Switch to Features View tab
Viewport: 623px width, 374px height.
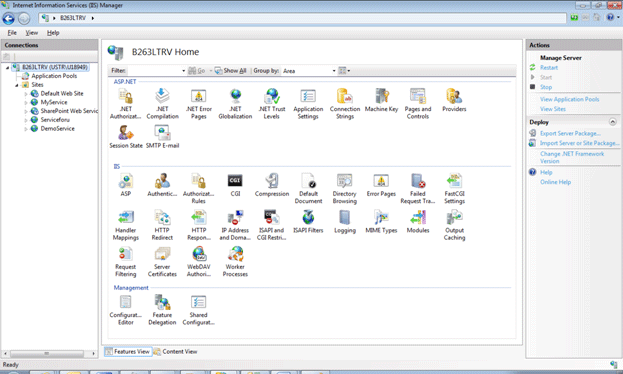point(128,351)
